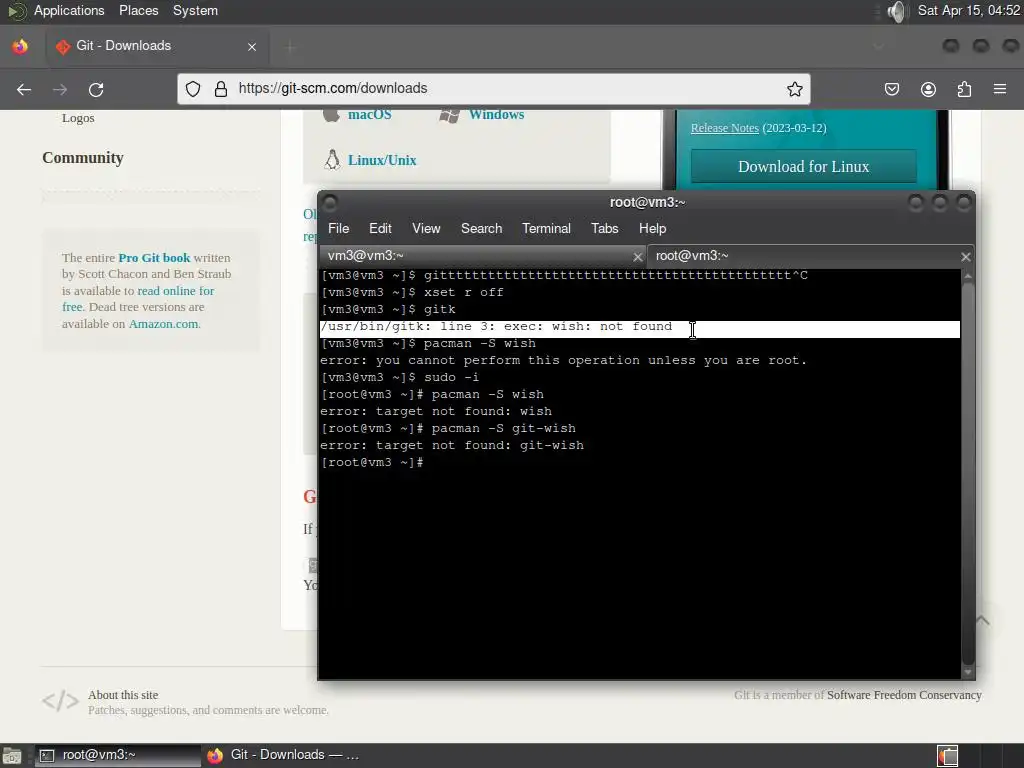Open the Places menu
1024x768 pixels.
[138, 10]
